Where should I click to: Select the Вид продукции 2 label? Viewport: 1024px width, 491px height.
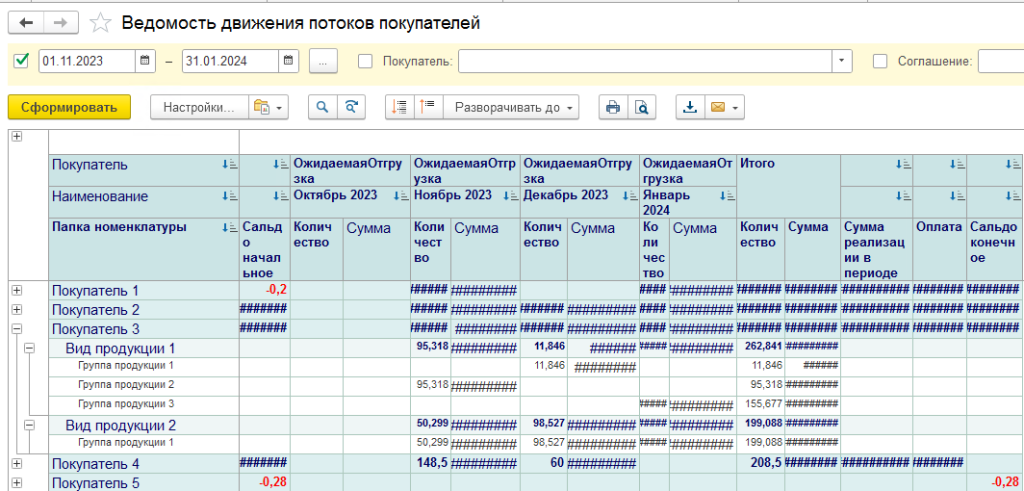coord(120,426)
